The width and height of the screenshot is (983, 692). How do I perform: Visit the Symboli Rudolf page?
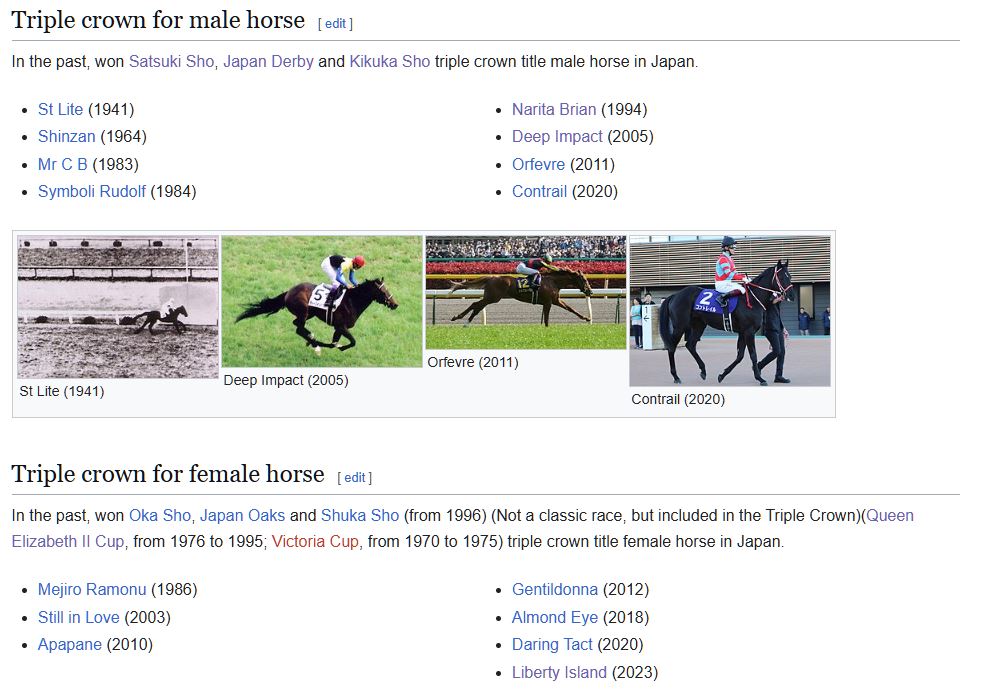pyautogui.click(x=92, y=191)
